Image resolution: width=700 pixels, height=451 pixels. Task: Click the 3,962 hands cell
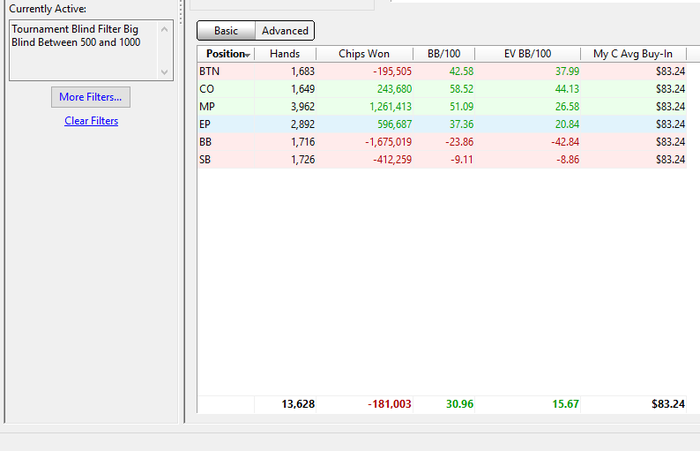(x=303, y=107)
